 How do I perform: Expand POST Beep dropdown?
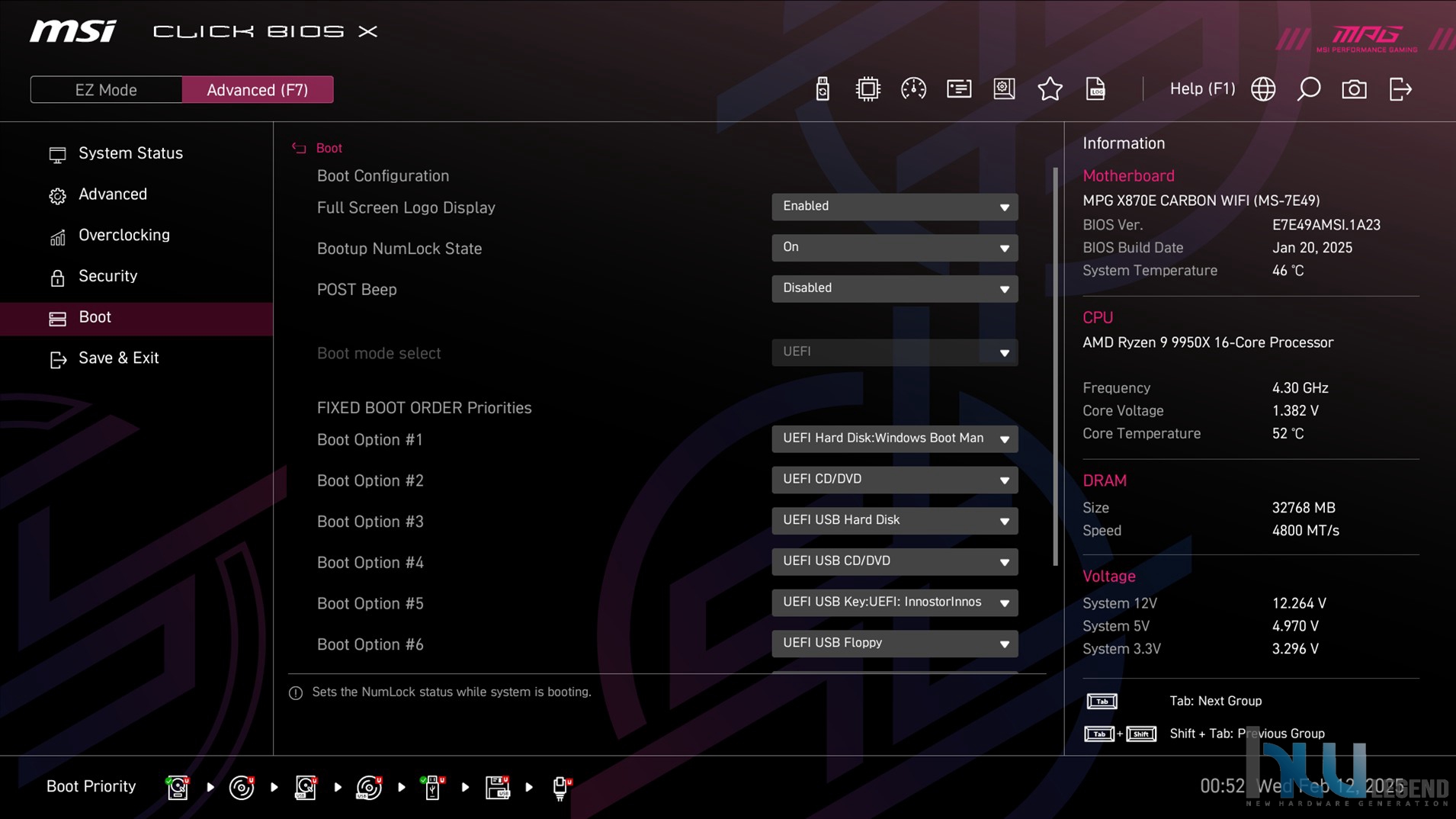[894, 288]
